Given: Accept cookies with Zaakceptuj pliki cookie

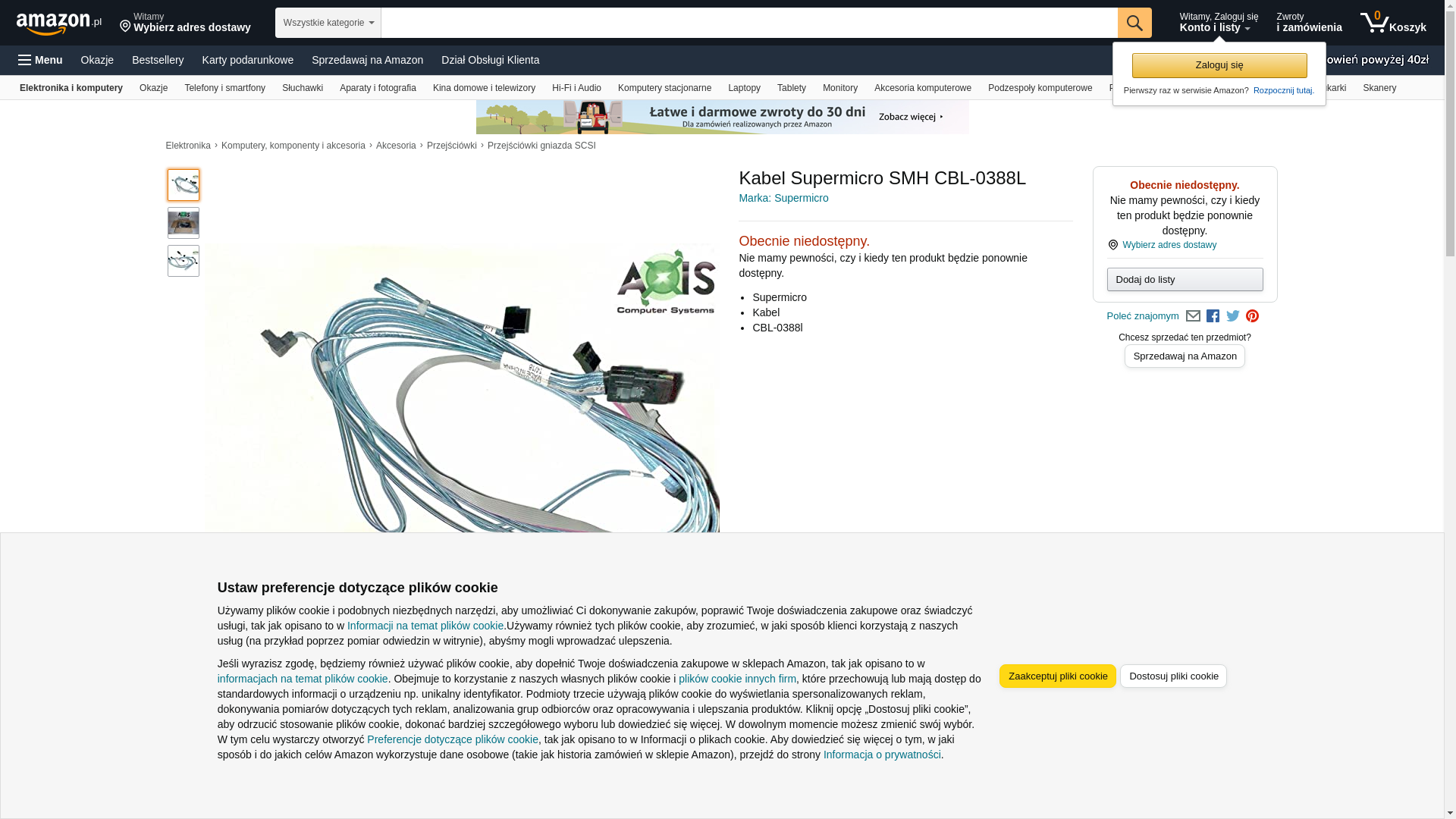Looking at the screenshot, I should point(1058,676).
